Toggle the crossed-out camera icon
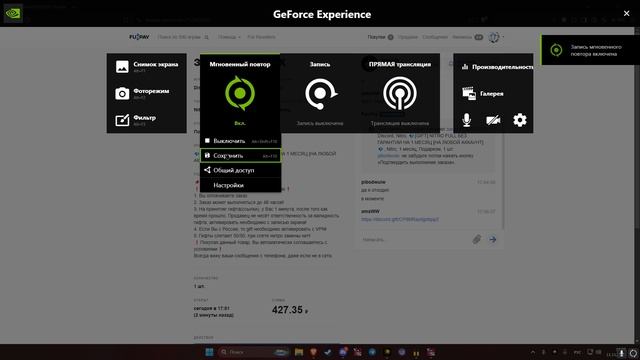The height and width of the screenshot is (360, 640). [493, 120]
